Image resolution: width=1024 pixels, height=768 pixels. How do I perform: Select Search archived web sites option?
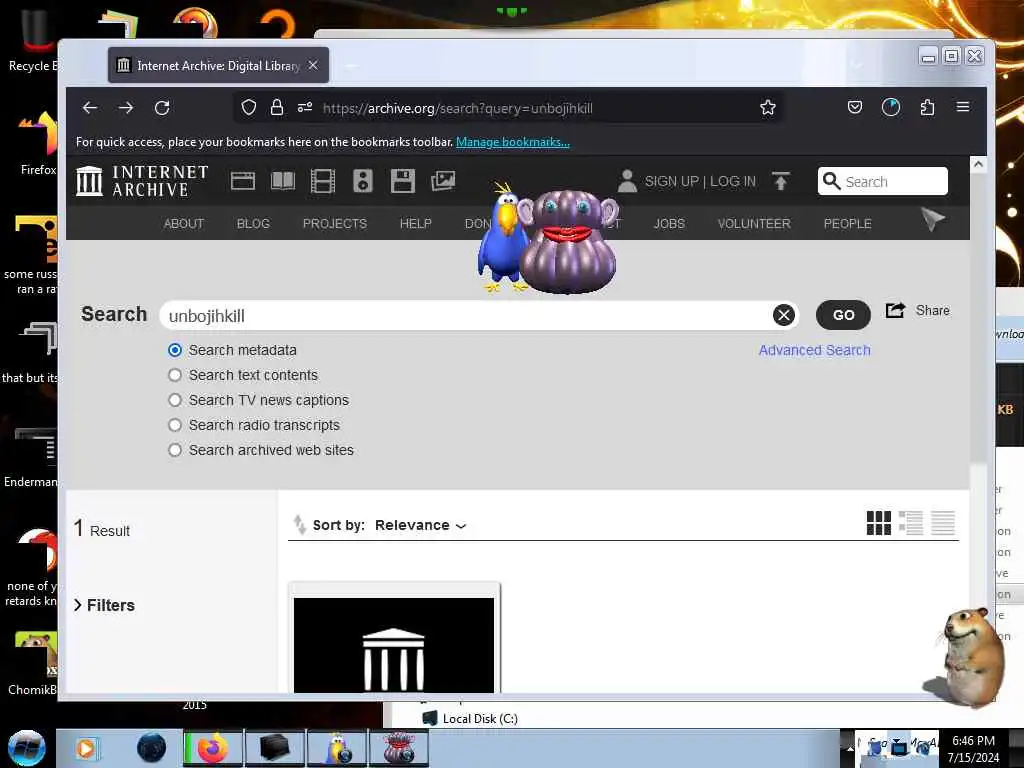coord(174,450)
